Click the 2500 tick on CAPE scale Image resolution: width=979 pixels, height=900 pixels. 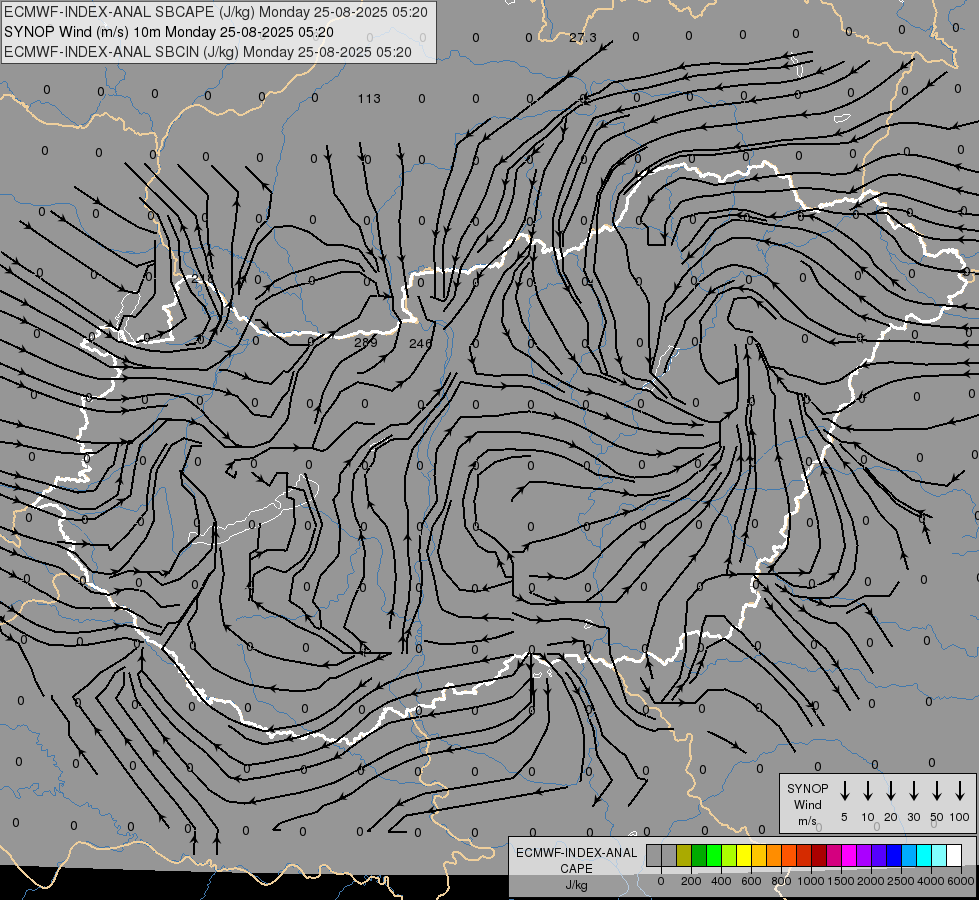(x=901, y=881)
